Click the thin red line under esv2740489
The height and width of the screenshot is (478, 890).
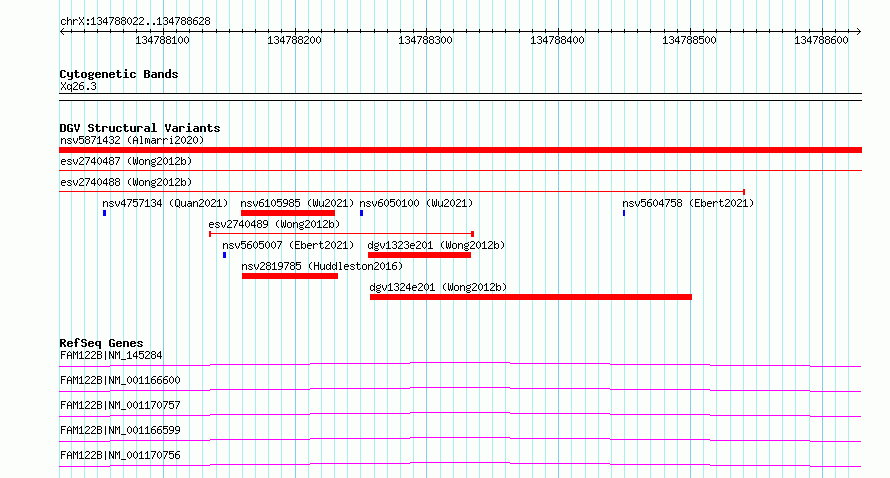[342, 234]
